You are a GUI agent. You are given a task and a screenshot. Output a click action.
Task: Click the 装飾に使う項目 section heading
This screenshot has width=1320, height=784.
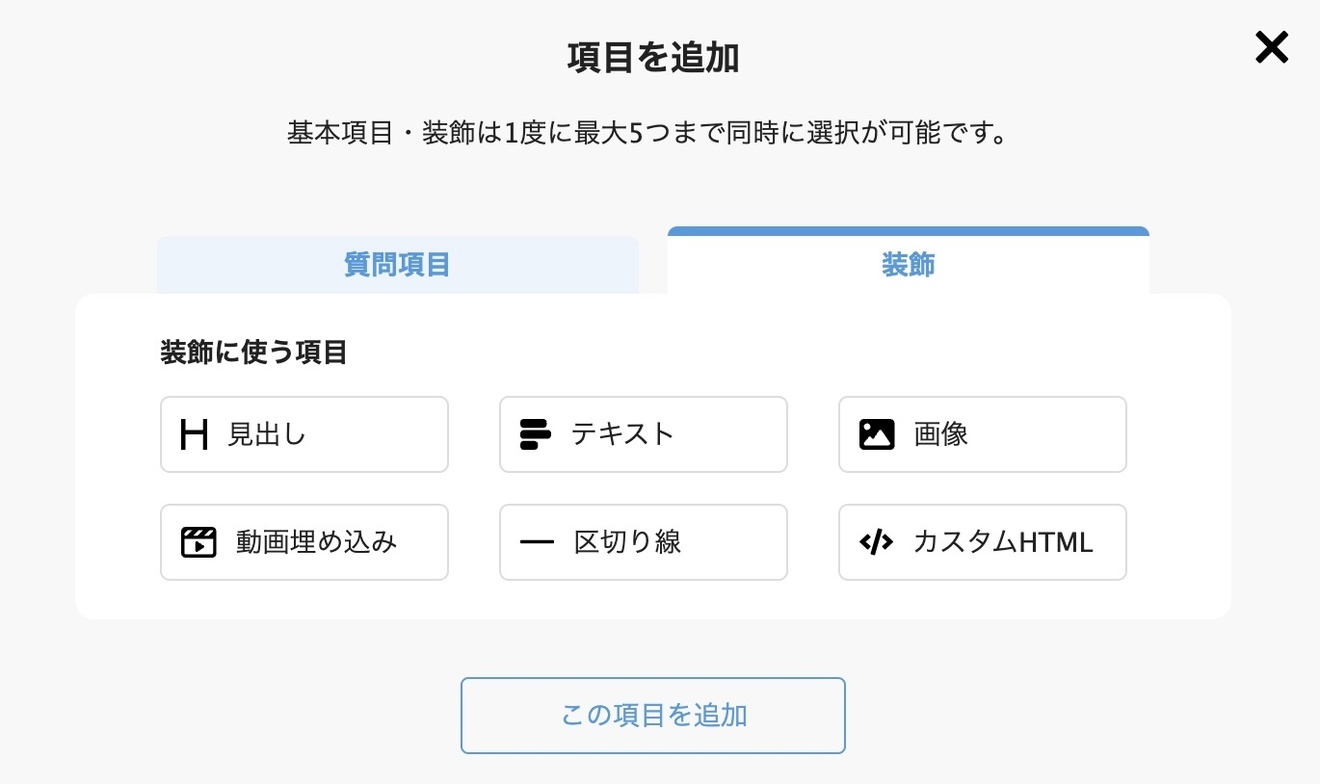click(254, 352)
